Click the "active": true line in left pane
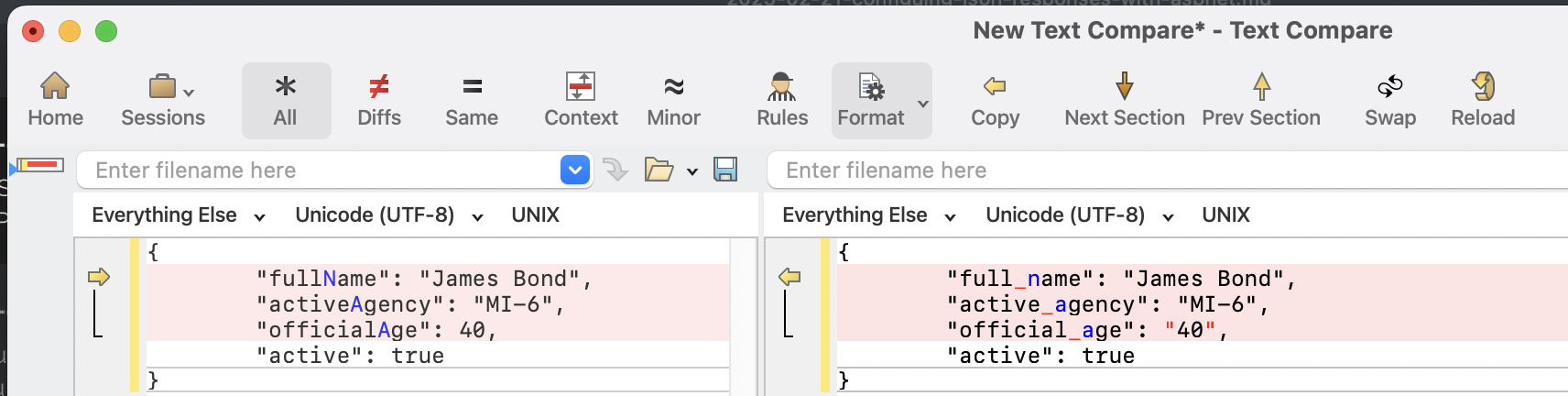 coord(438,355)
